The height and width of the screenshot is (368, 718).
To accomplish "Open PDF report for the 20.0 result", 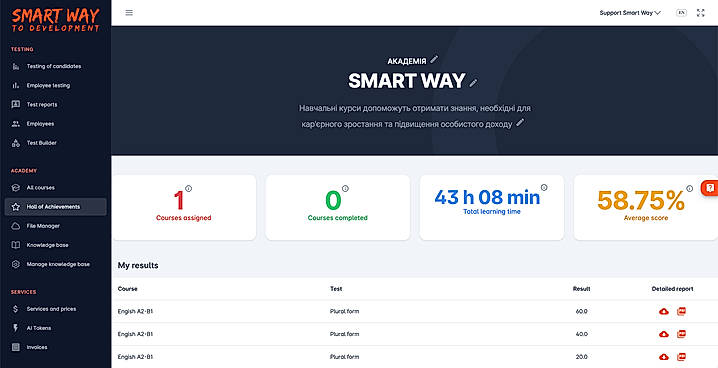I will point(681,357).
